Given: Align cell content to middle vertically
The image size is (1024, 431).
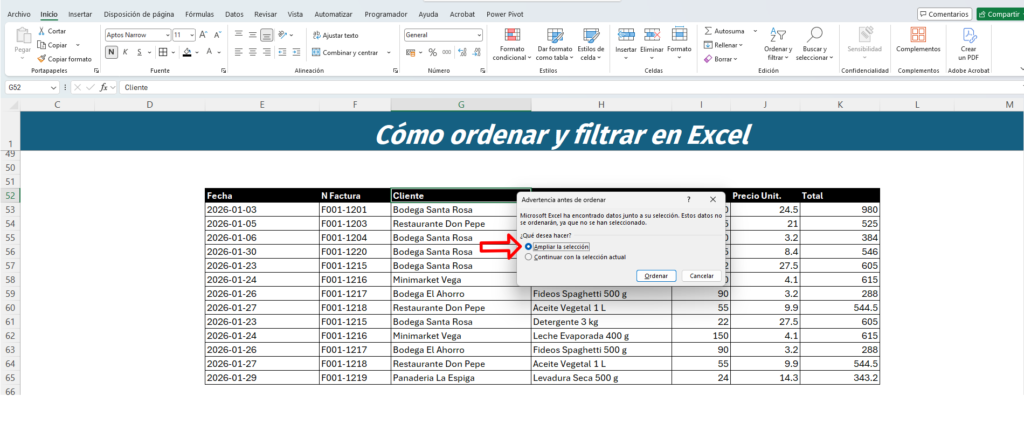Looking at the screenshot, I should 252,35.
